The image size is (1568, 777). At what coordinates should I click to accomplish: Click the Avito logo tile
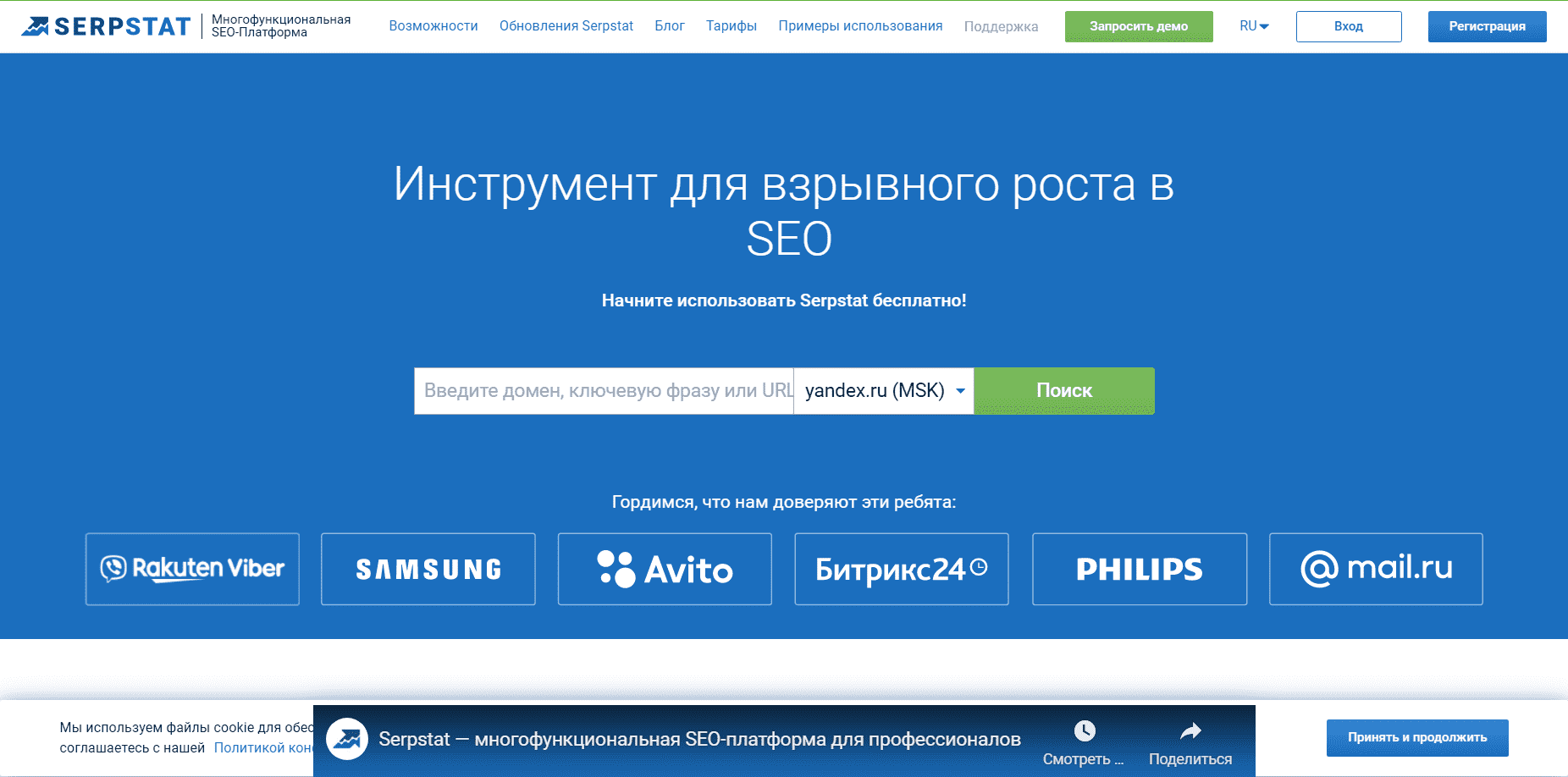(665, 569)
